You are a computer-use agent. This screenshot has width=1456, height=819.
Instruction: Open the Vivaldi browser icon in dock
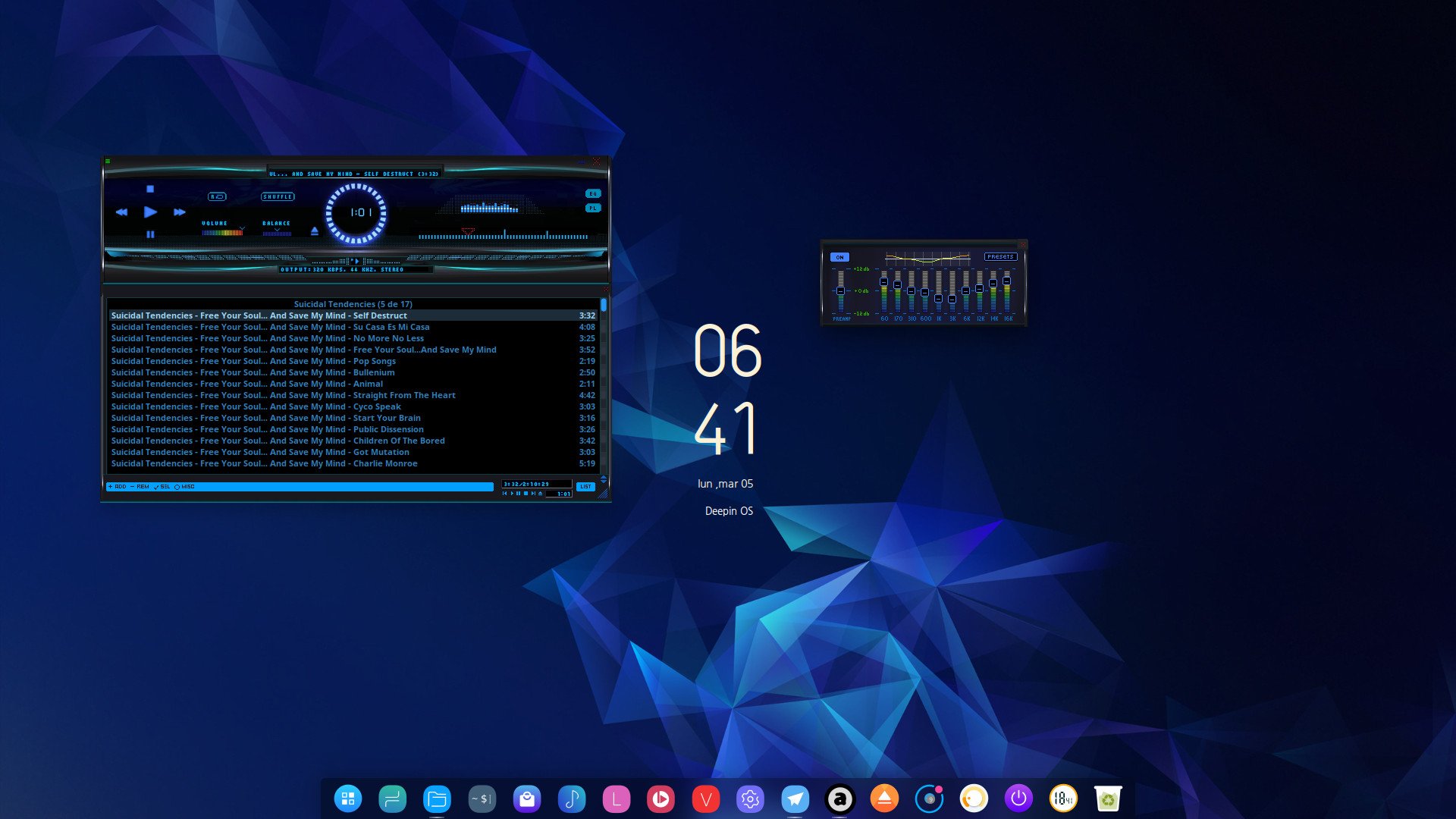click(705, 799)
